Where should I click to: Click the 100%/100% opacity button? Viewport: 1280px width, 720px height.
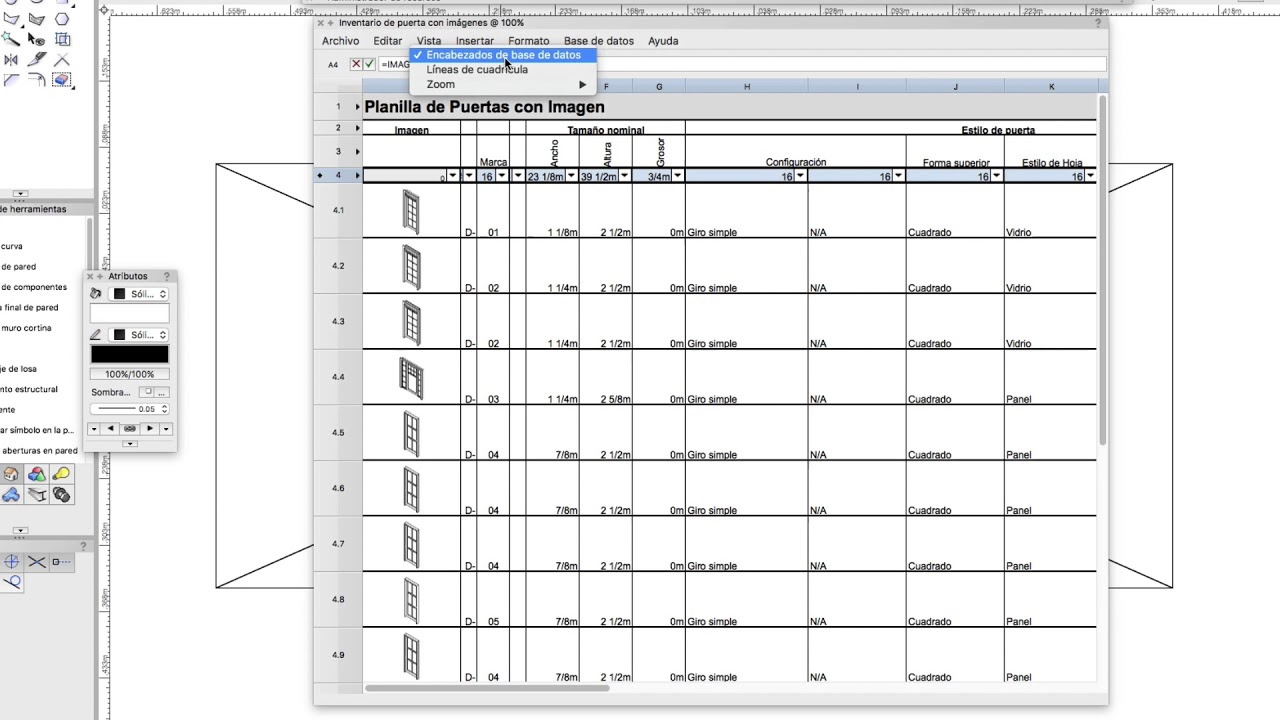pyautogui.click(x=130, y=374)
